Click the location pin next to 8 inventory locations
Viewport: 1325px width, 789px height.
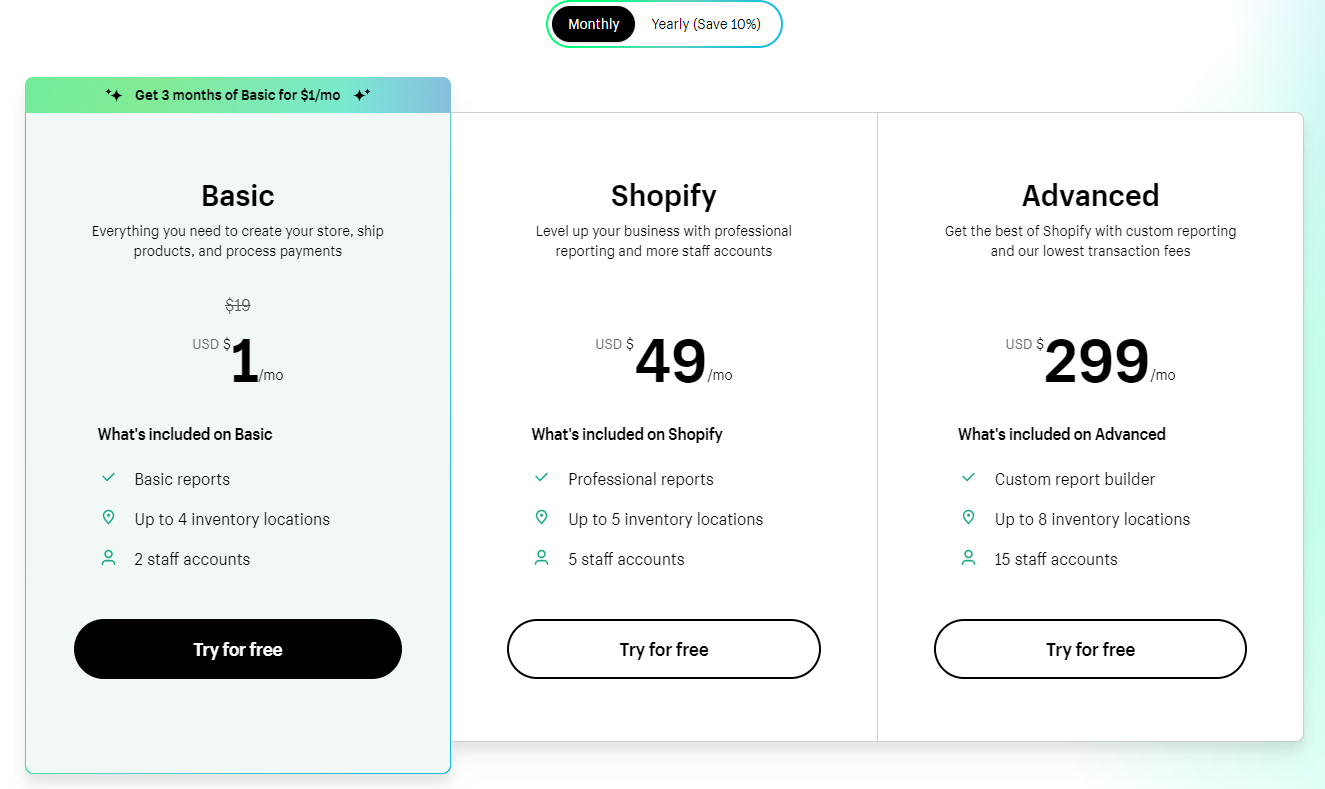(x=968, y=518)
